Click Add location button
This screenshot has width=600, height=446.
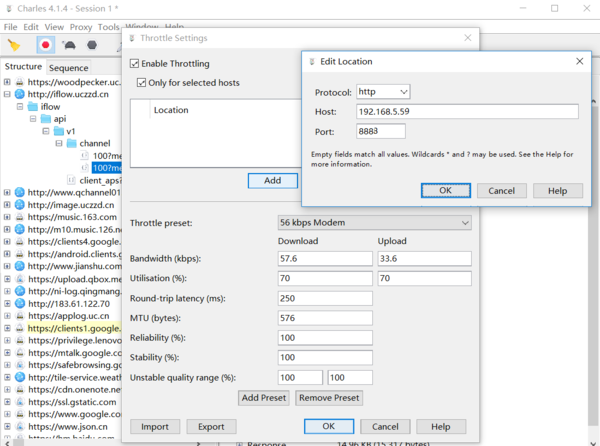272,181
